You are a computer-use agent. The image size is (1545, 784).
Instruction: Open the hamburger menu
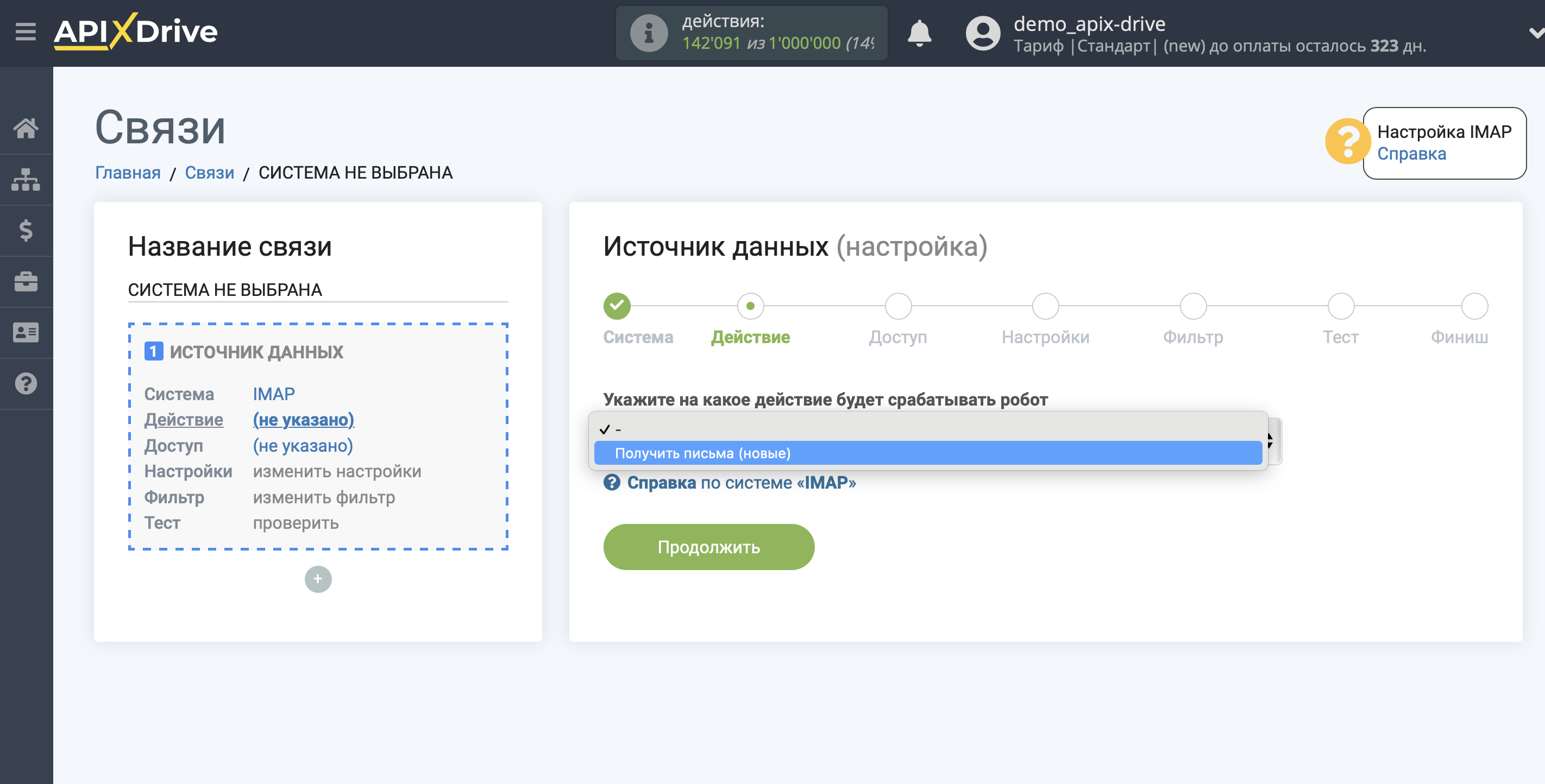click(x=26, y=31)
